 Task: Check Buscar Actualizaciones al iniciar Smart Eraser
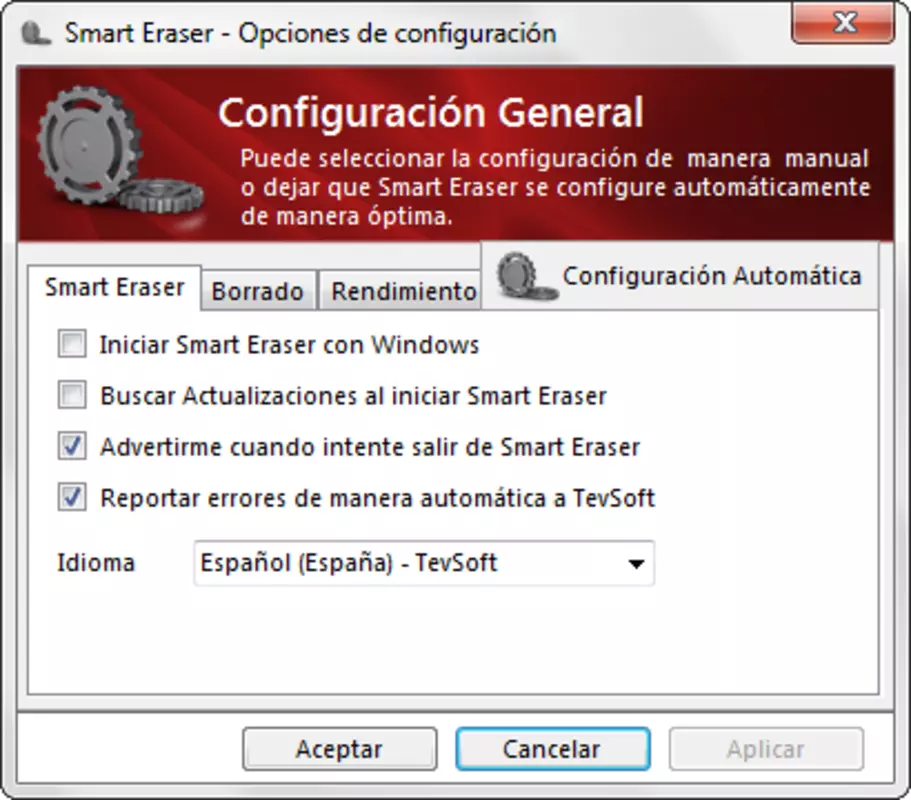(x=72, y=395)
